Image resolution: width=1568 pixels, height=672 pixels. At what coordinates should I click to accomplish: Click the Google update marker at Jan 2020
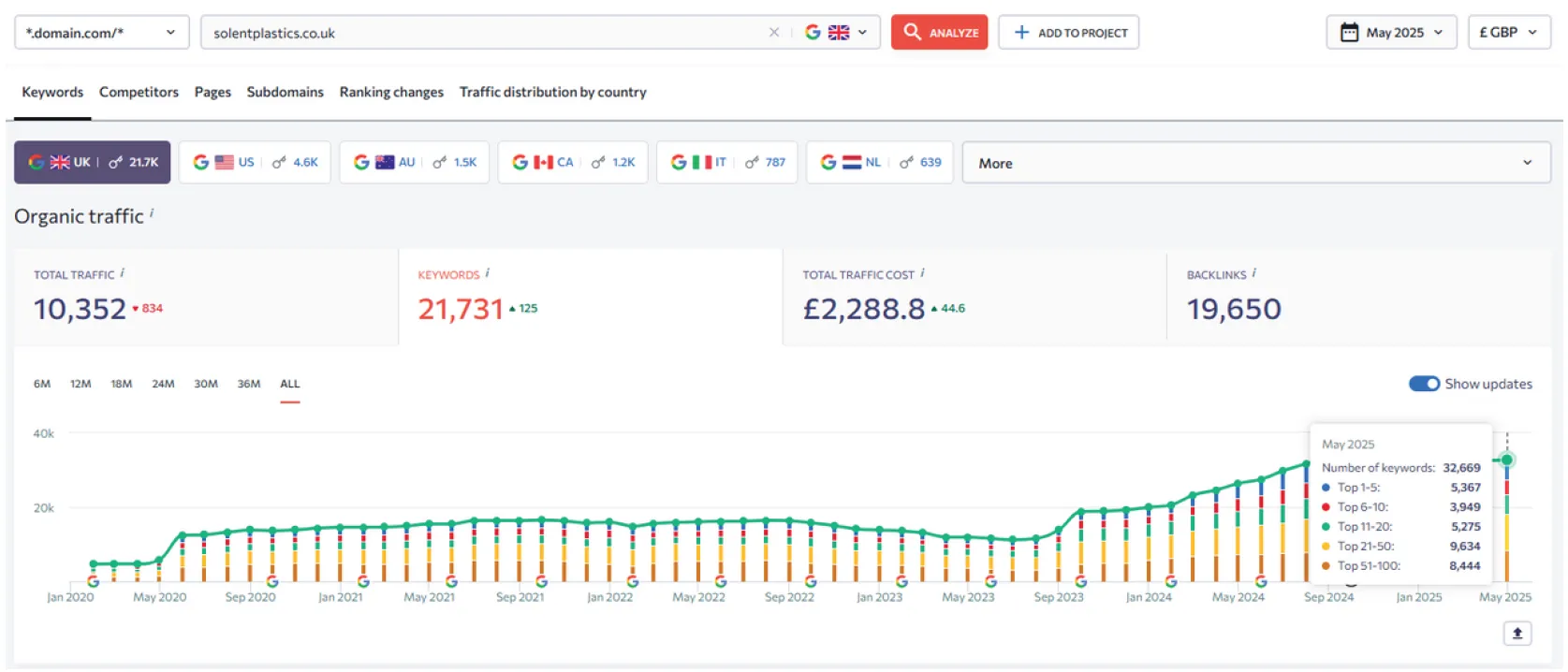(93, 582)
